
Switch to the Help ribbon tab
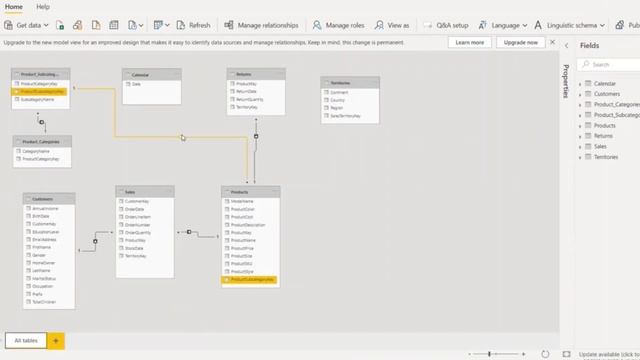pyautogui.click(x=43, y=7)
